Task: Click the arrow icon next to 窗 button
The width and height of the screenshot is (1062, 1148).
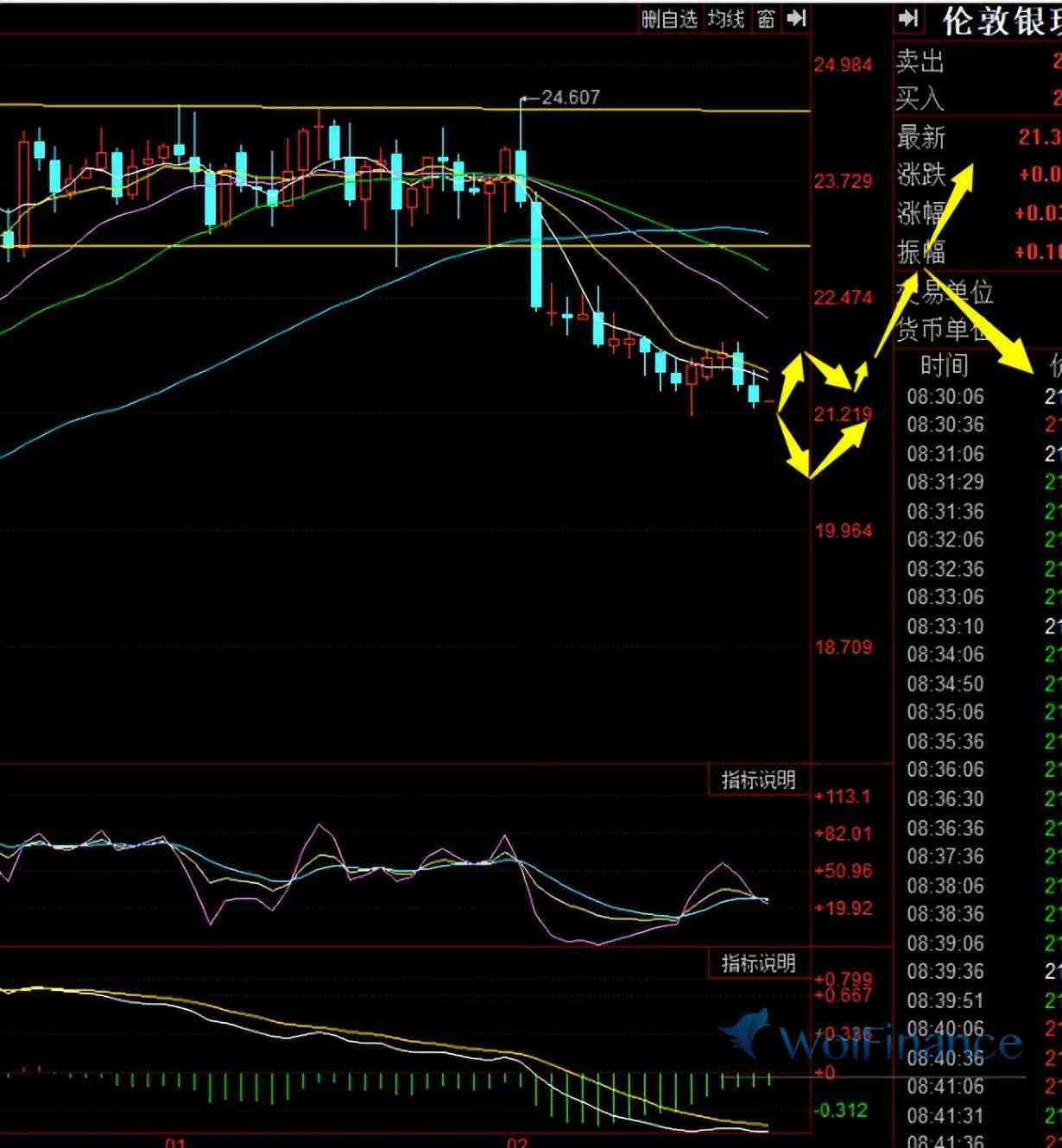Action: [x=796, y=18]
